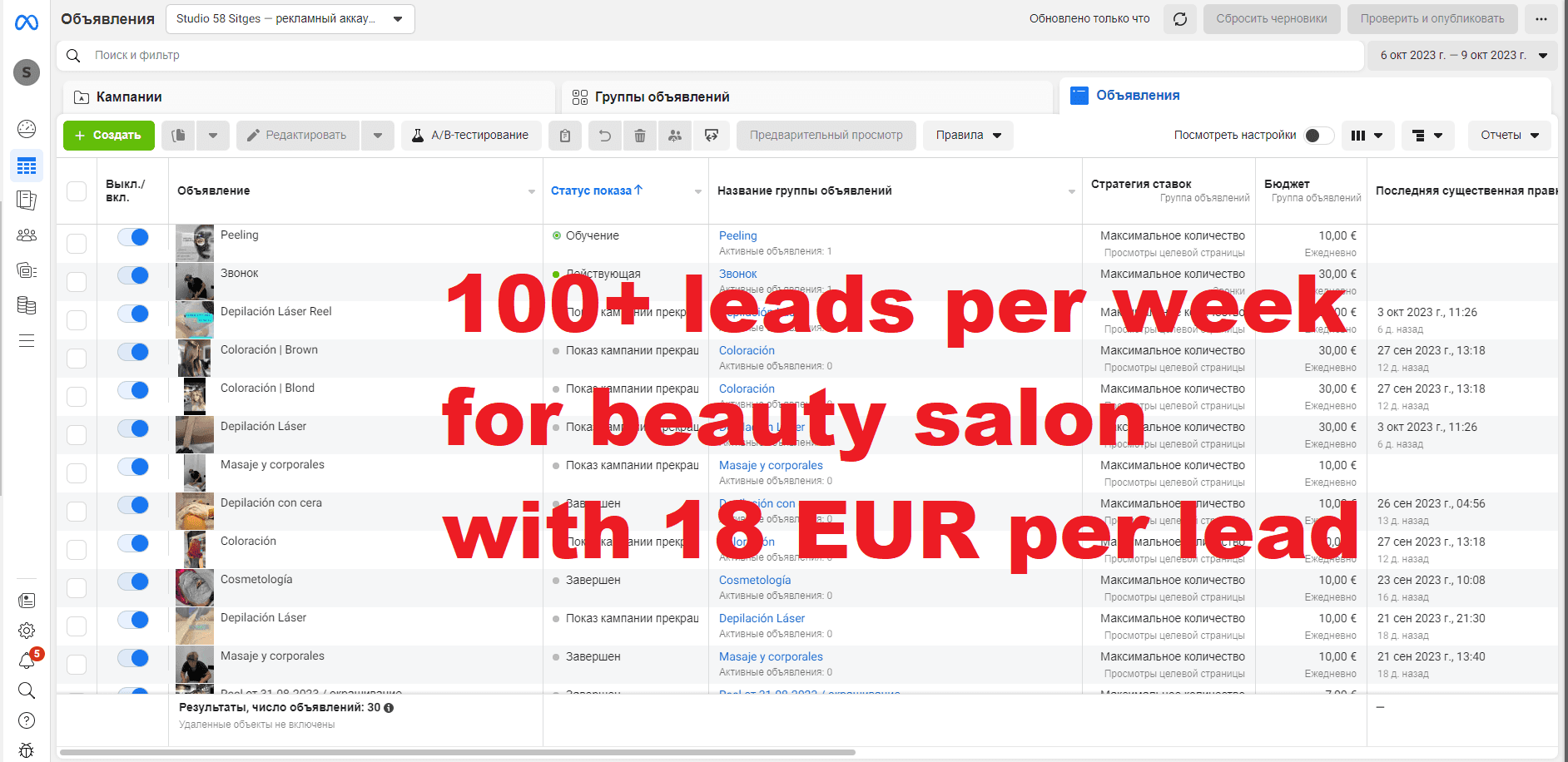This screenshot has width=1568, height=762.
Task: Click Проверить и опубликовать button
Action: pyautogui.click(x=1432, y=19)
